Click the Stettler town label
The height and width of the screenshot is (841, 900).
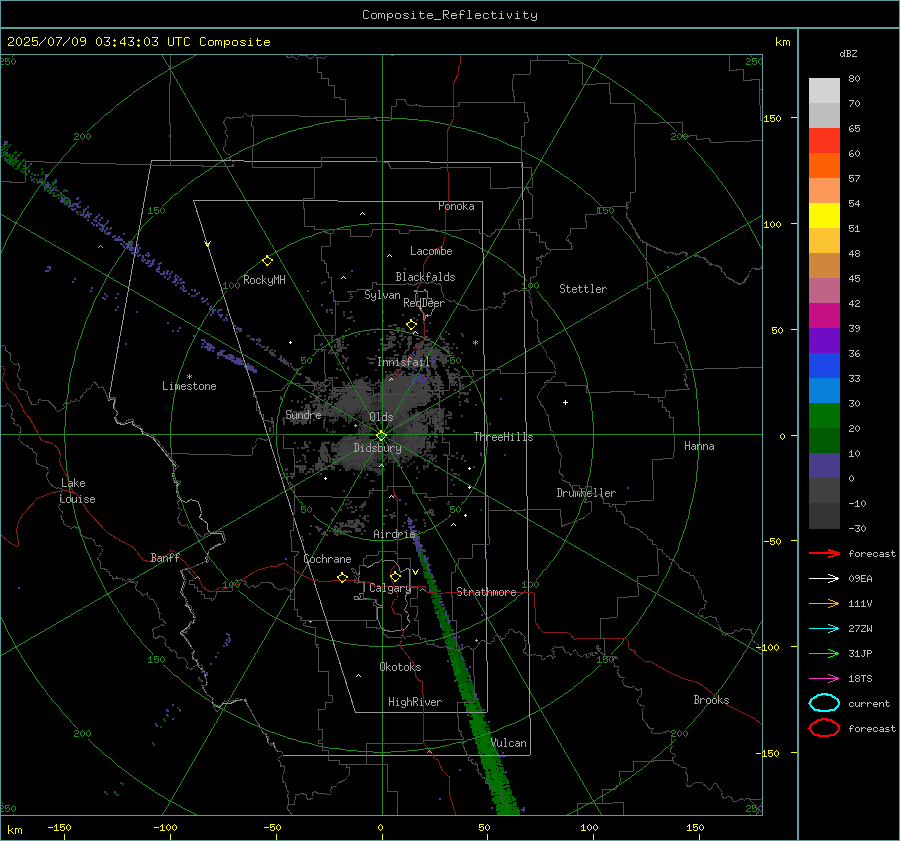tap(583, 289)
